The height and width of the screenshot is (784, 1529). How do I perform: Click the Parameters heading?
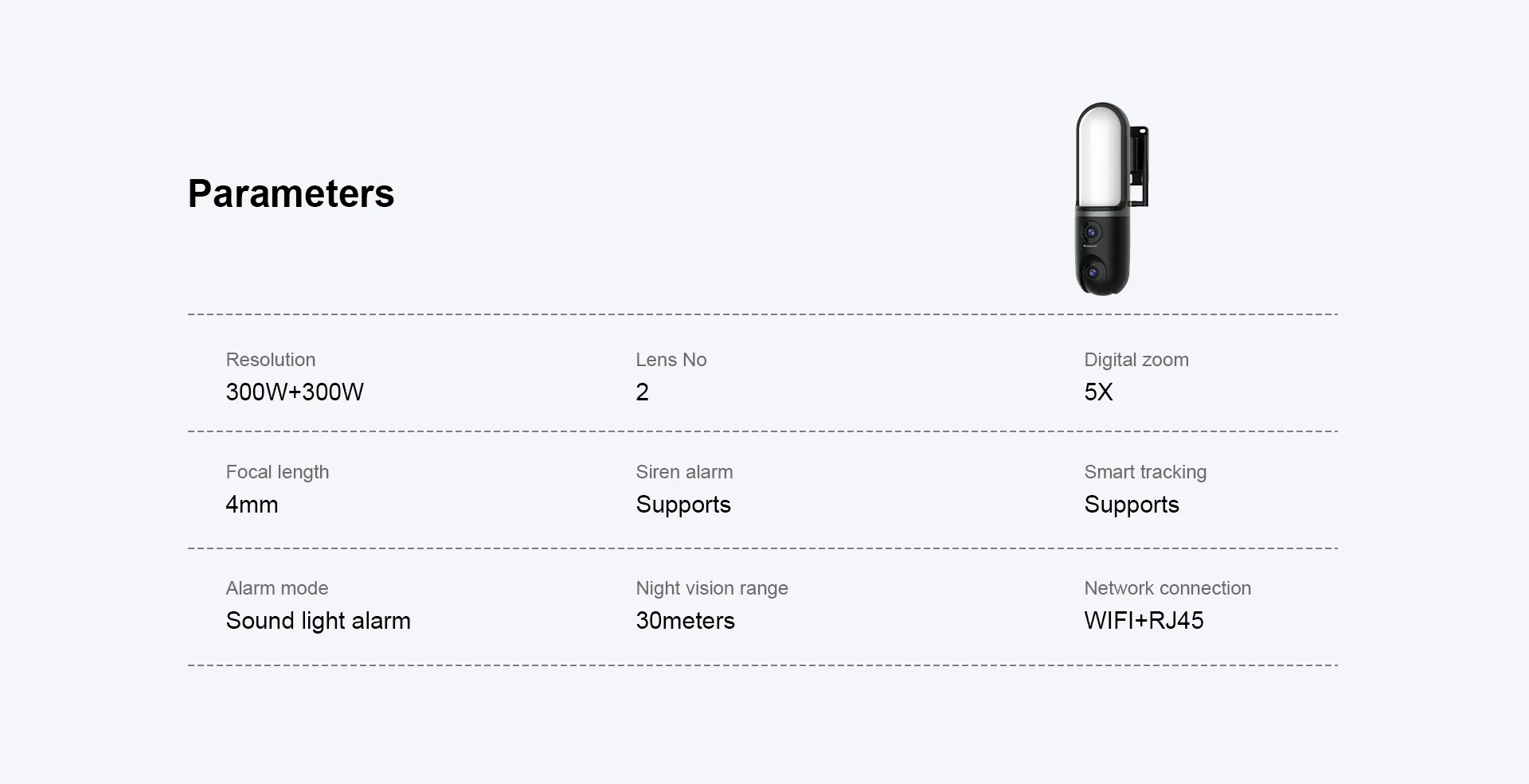tap(291, 193)
